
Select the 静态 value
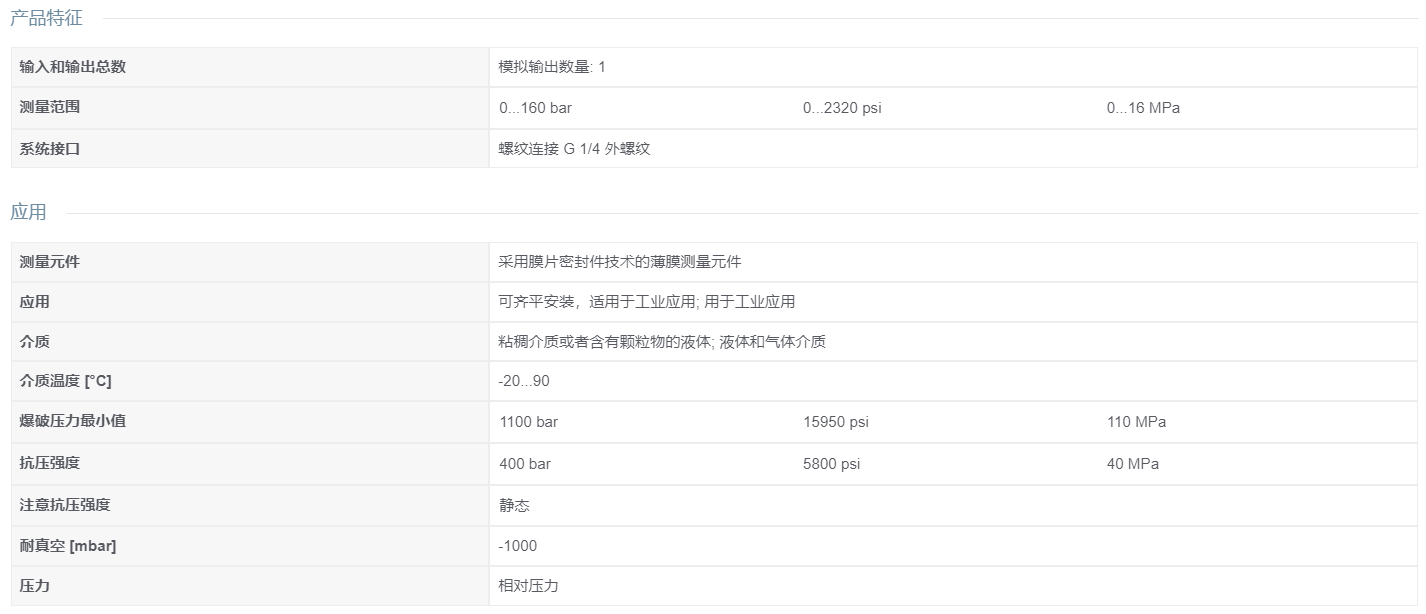[515, 505]
